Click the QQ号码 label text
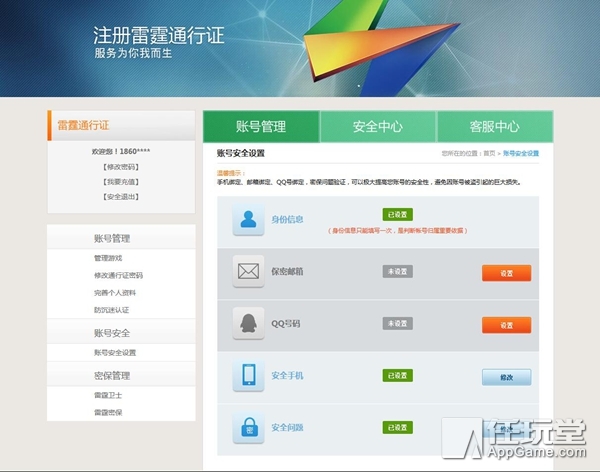 pyautogui.click(x=286, y=323)
